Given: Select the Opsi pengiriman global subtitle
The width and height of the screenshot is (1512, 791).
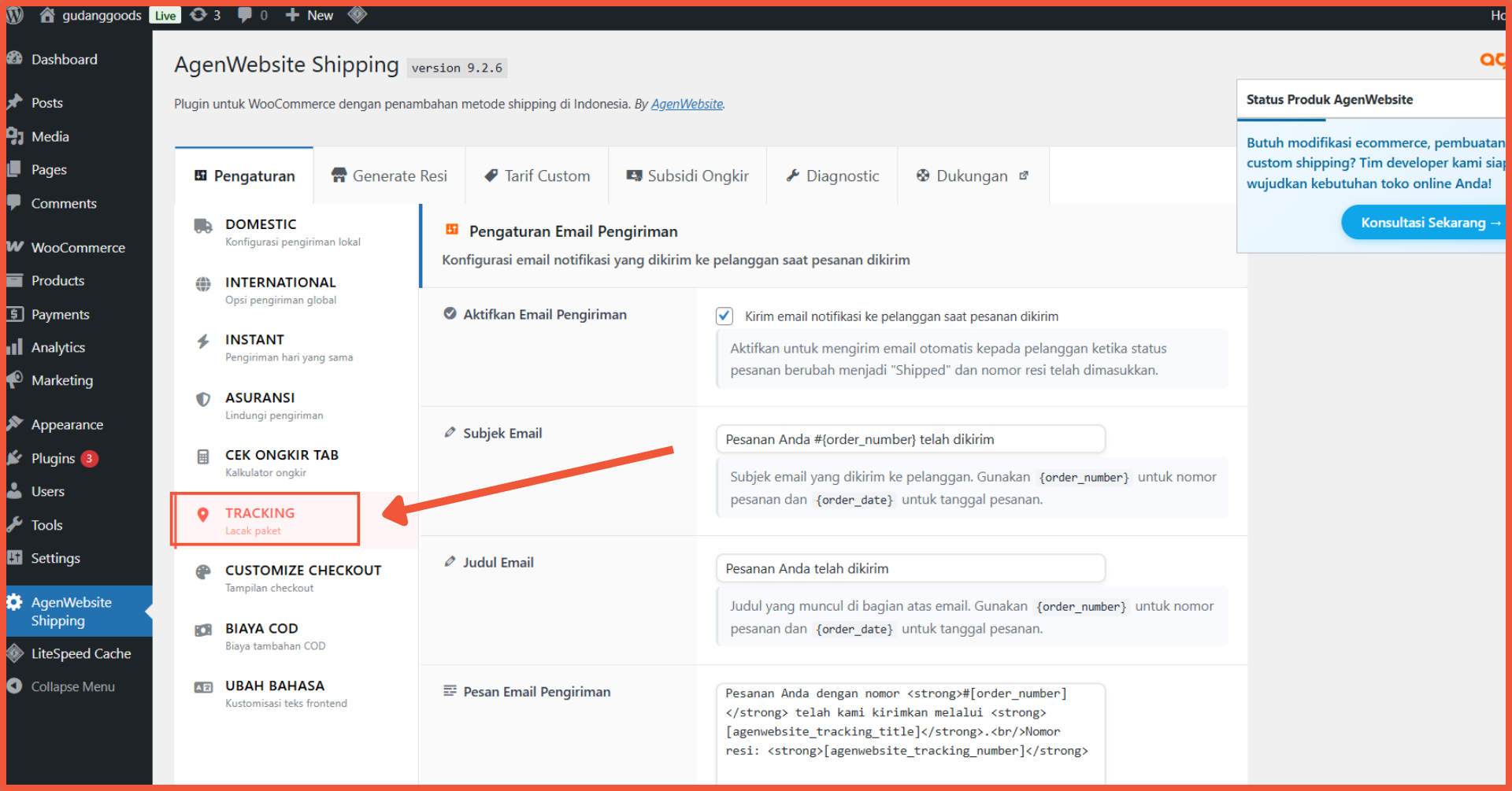Looking at the screenshot, I should click(280, 300).
